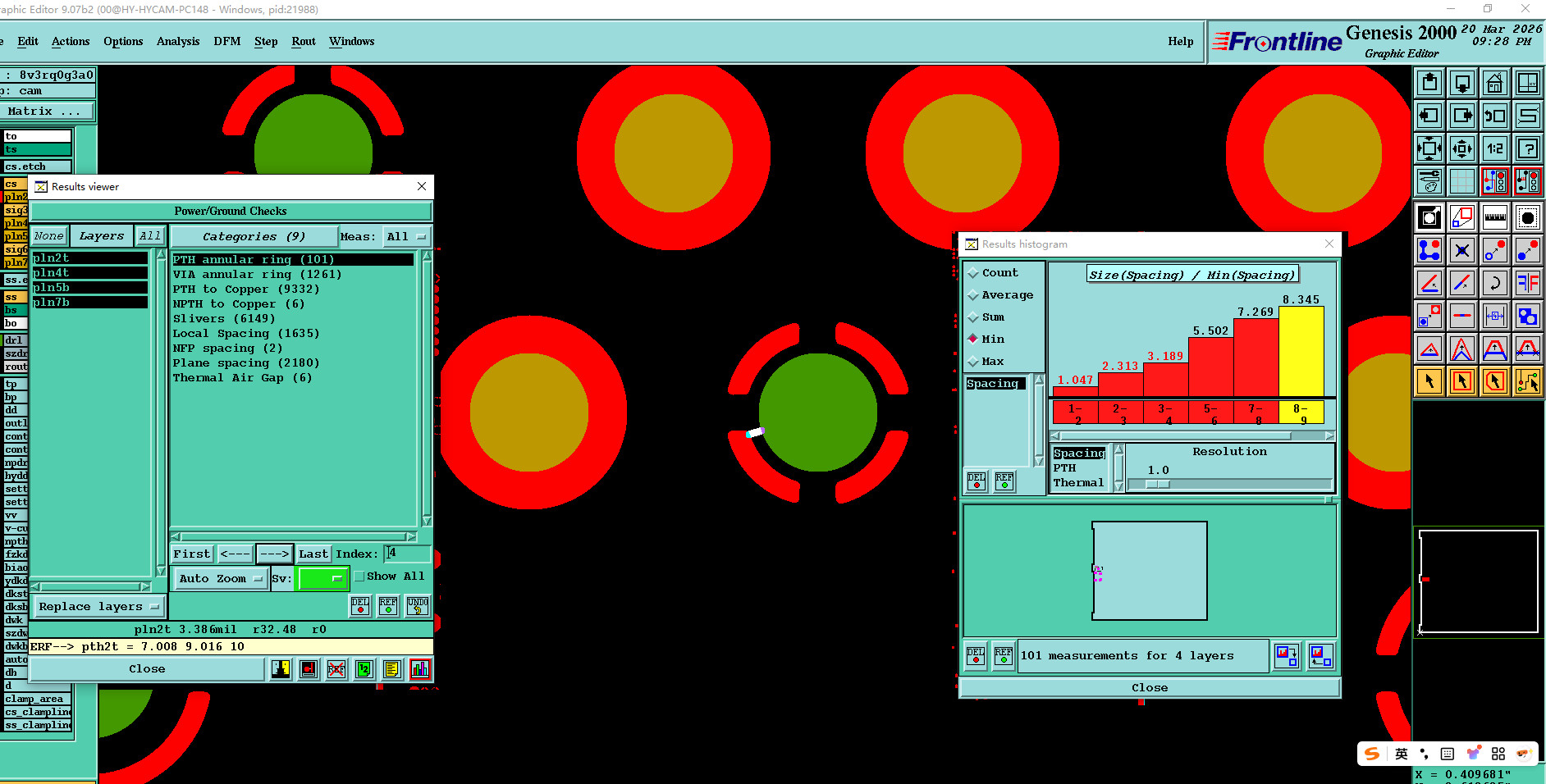This screenshot has height=784, width=1546.
Task: Toggle the pln2t layer selection
Action: point(89,258)
